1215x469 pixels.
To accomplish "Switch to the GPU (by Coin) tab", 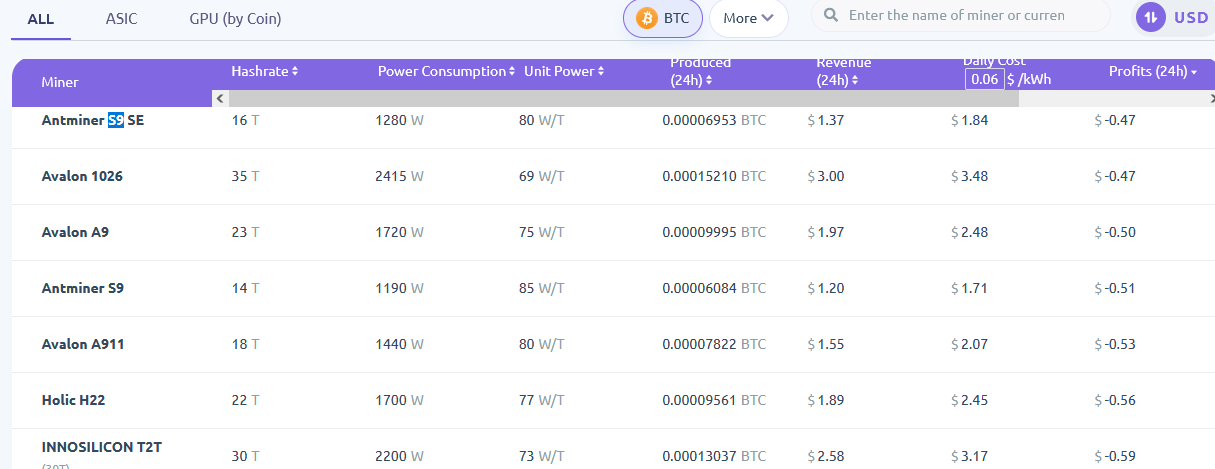I will 235,19.
